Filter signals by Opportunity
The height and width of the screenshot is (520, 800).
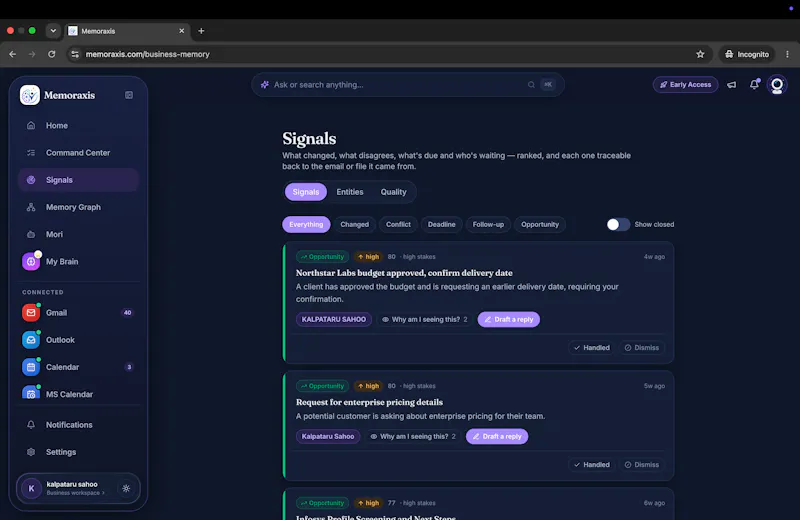click(540, 225)
